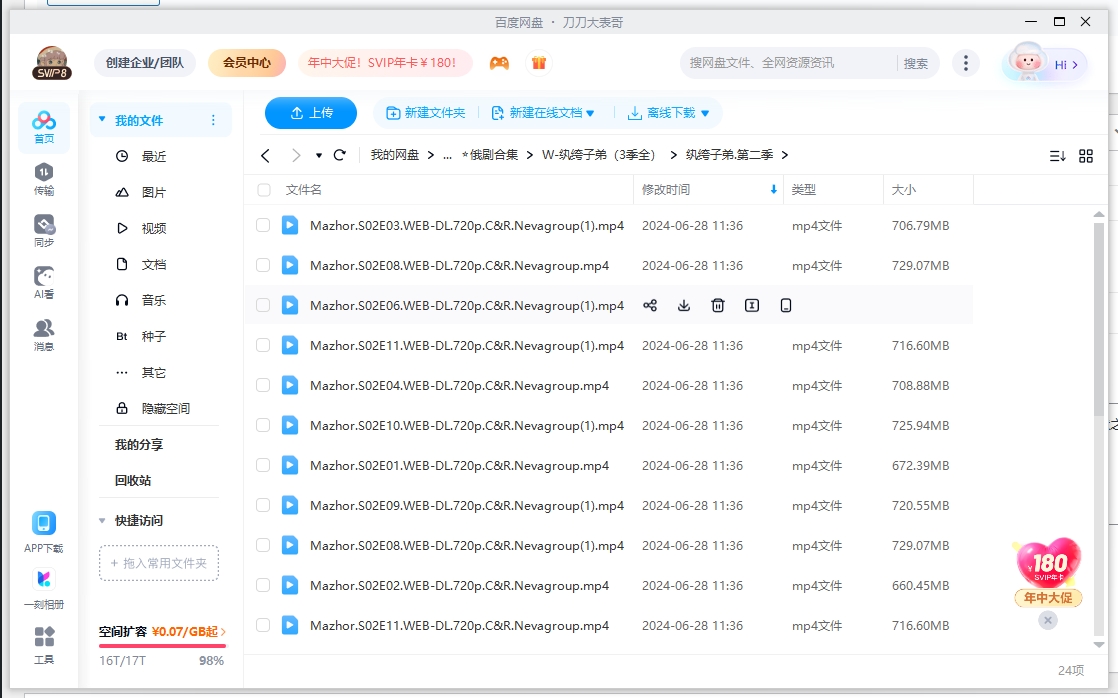The width and height of the screenshot is (1118, 698).
Task: Check the S02E04 Nevagroup.mp4 checkbox
Action: pyautogui.click(x=263, y=385)
